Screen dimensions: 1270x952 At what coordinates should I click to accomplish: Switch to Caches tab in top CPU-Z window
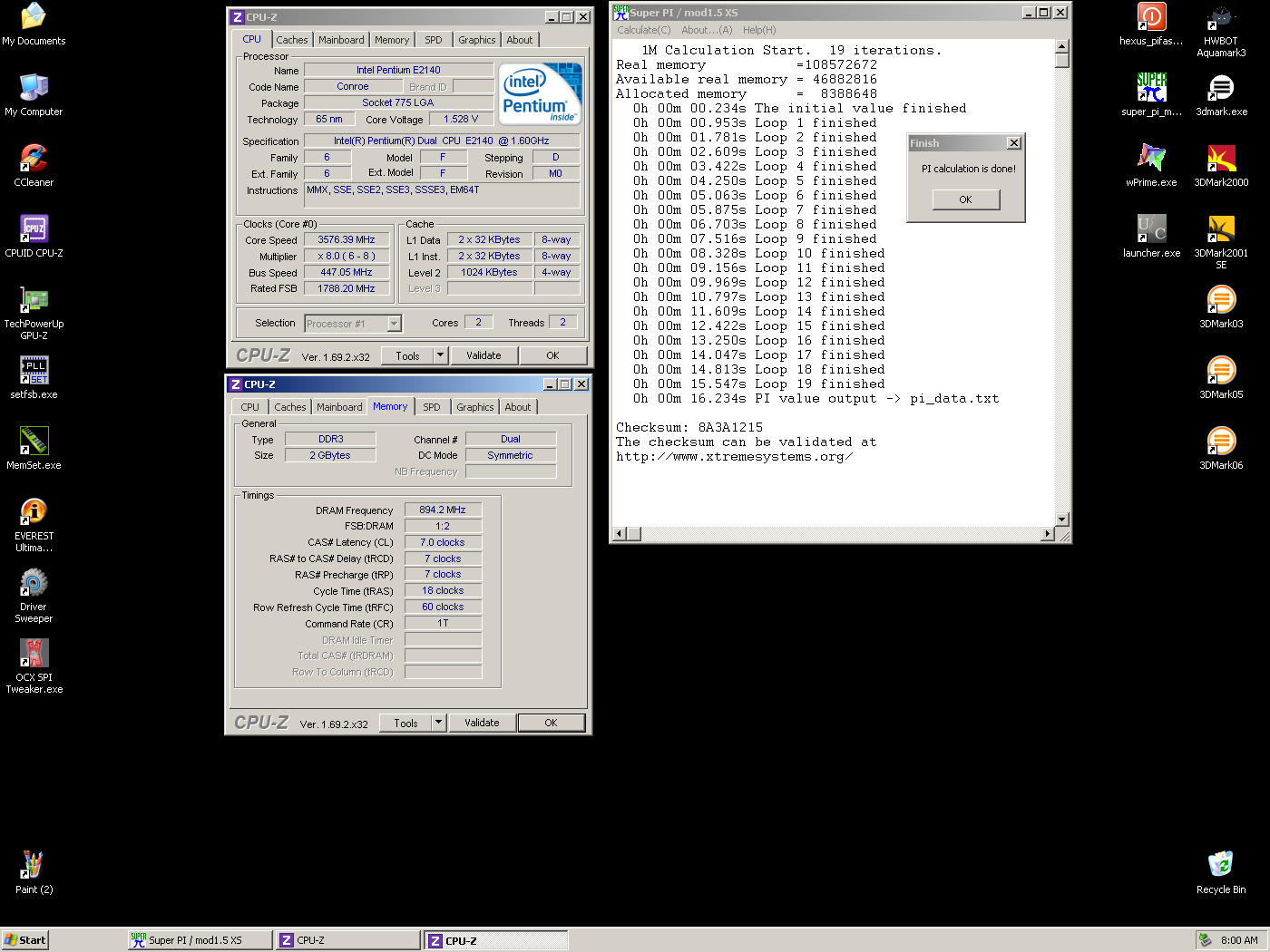[292, 40]
